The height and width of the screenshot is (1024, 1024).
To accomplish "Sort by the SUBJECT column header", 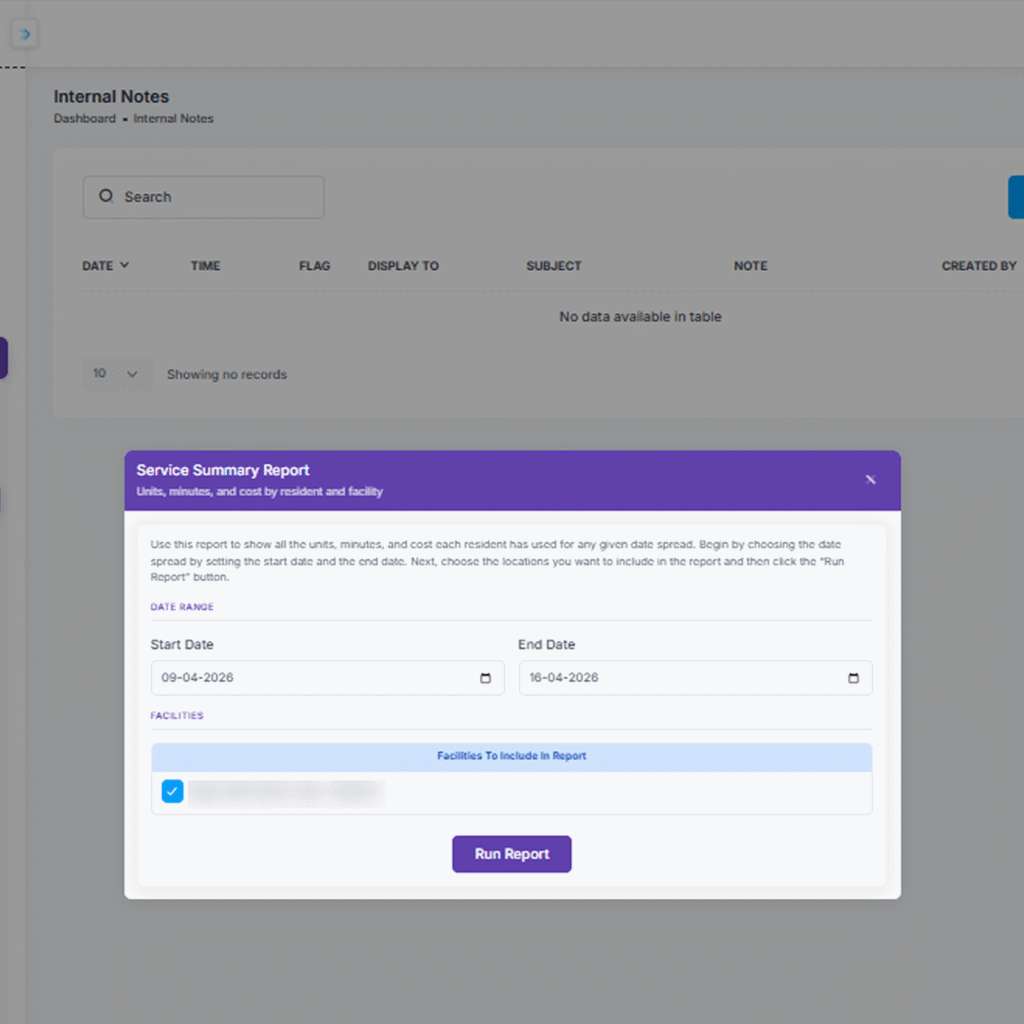I will [x=553, y=266].
